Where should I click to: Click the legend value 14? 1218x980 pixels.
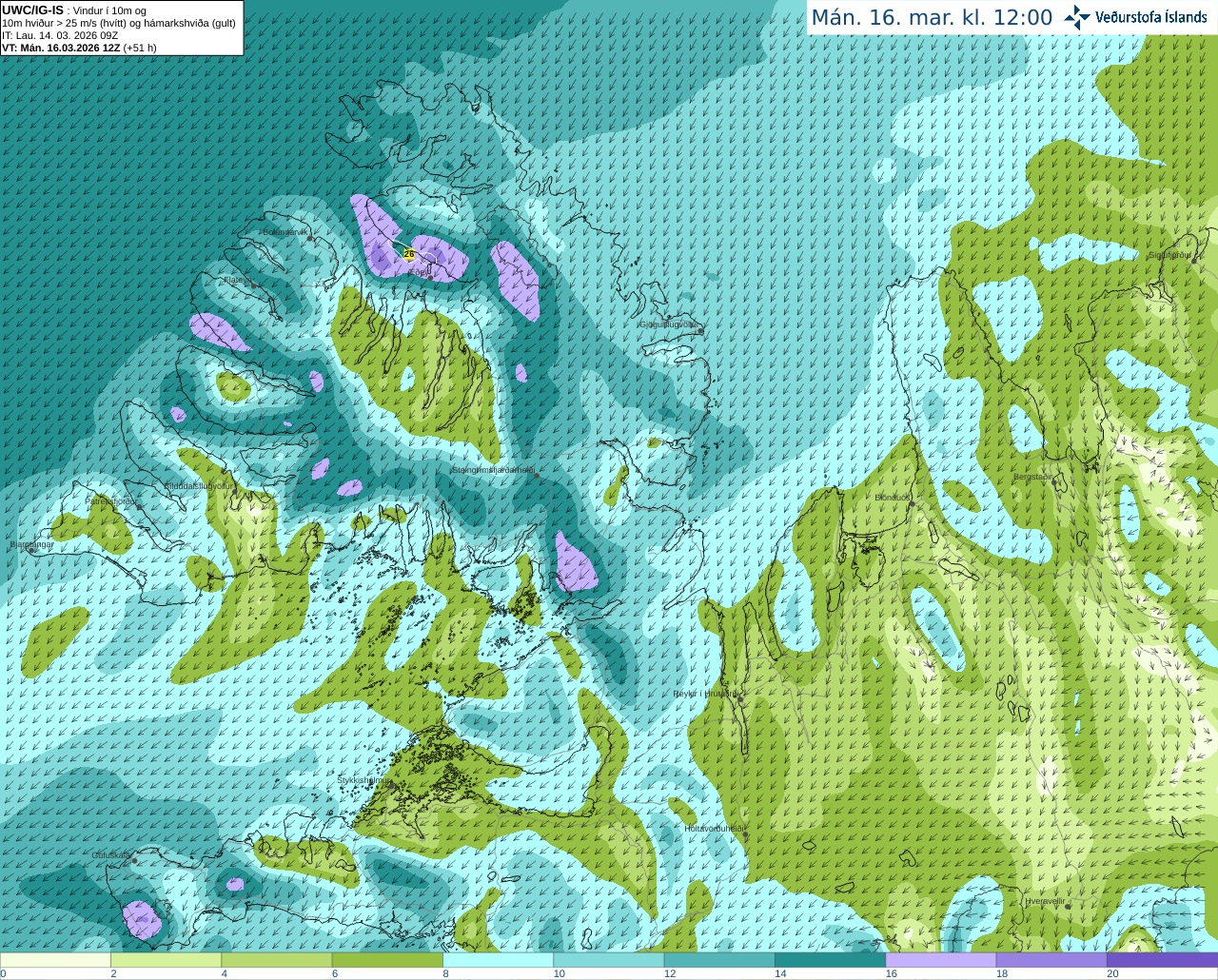[x=780, y=974]
